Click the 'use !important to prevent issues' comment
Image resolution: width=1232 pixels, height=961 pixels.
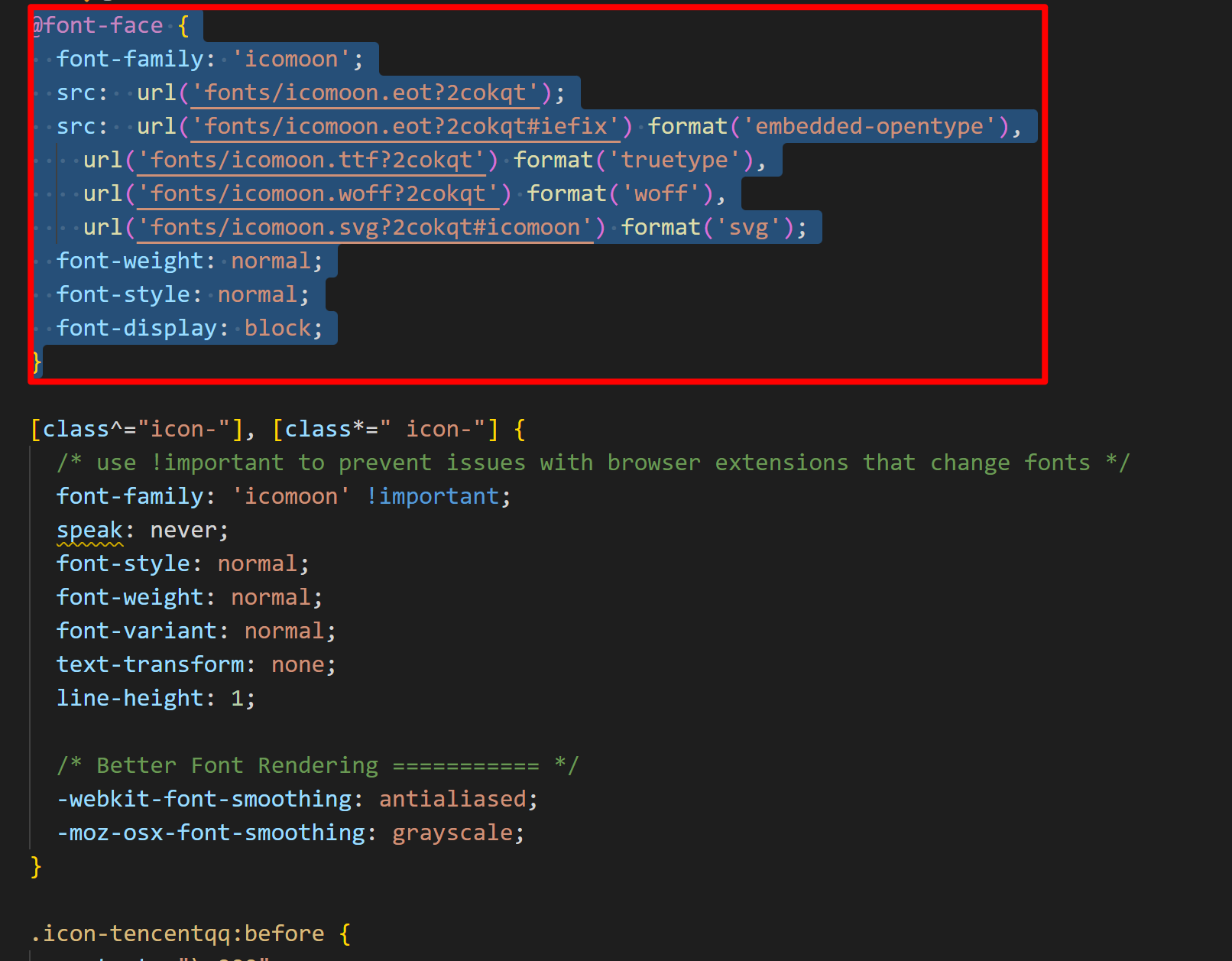click(593, 463)
